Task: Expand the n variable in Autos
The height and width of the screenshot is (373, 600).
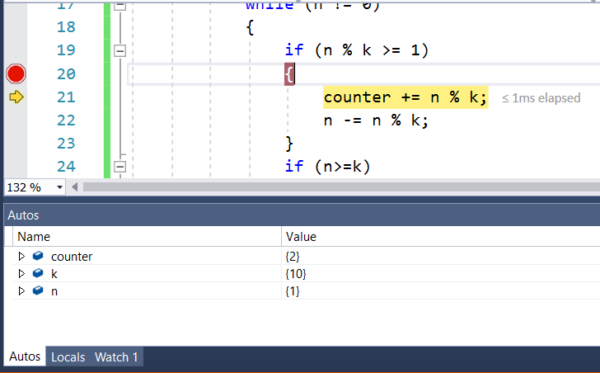Action: [x=21, y=291]
